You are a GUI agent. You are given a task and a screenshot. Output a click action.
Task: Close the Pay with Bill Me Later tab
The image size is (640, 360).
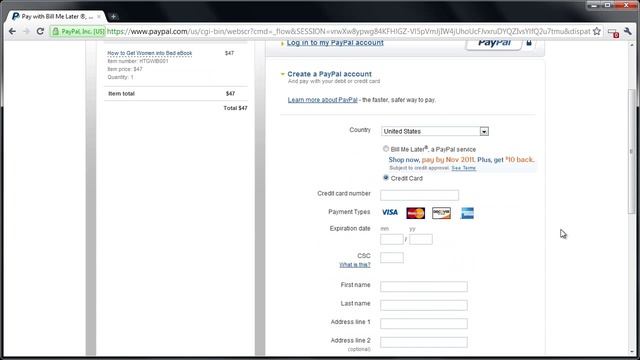99,17
